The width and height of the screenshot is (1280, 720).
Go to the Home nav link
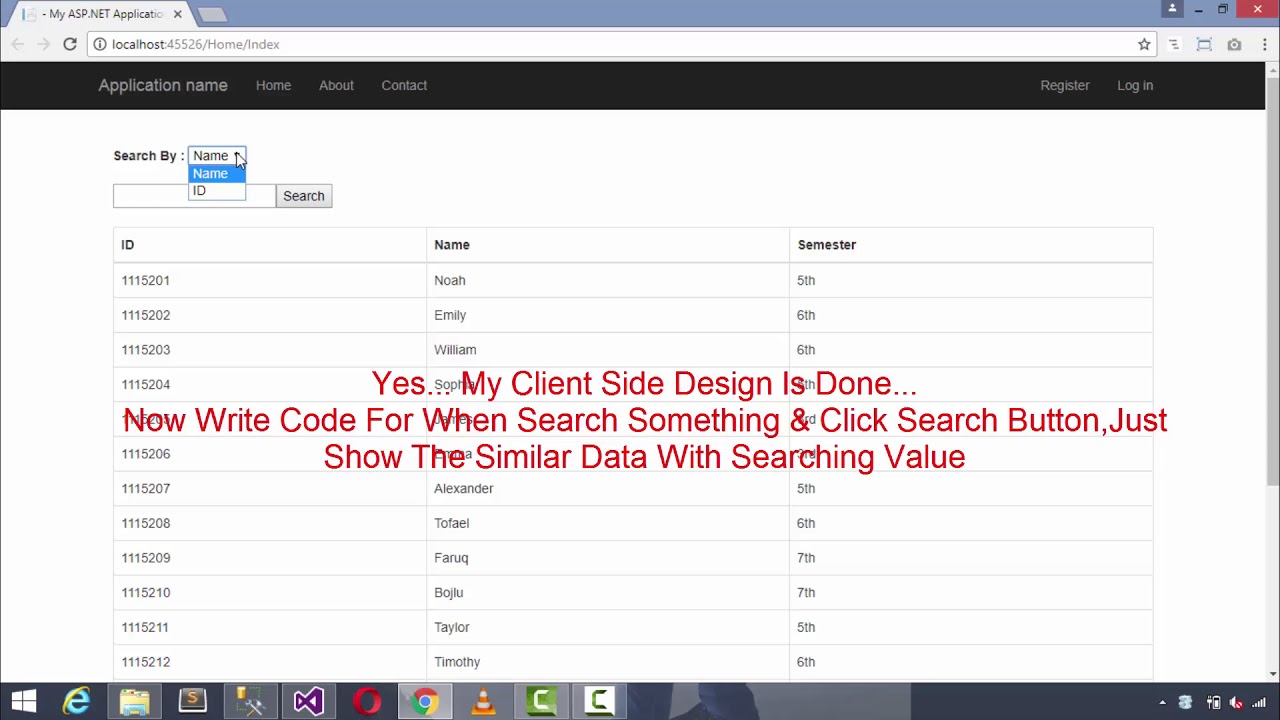pyautogui.click(x=273, y=85)
